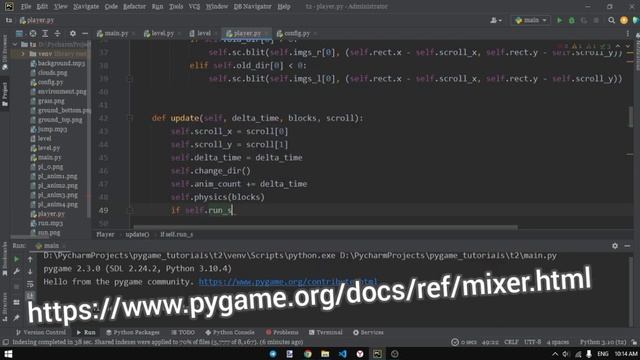The image size is (640, 360).
Task: Click the stop run square icon in toolbar
Action: (596, 20)
